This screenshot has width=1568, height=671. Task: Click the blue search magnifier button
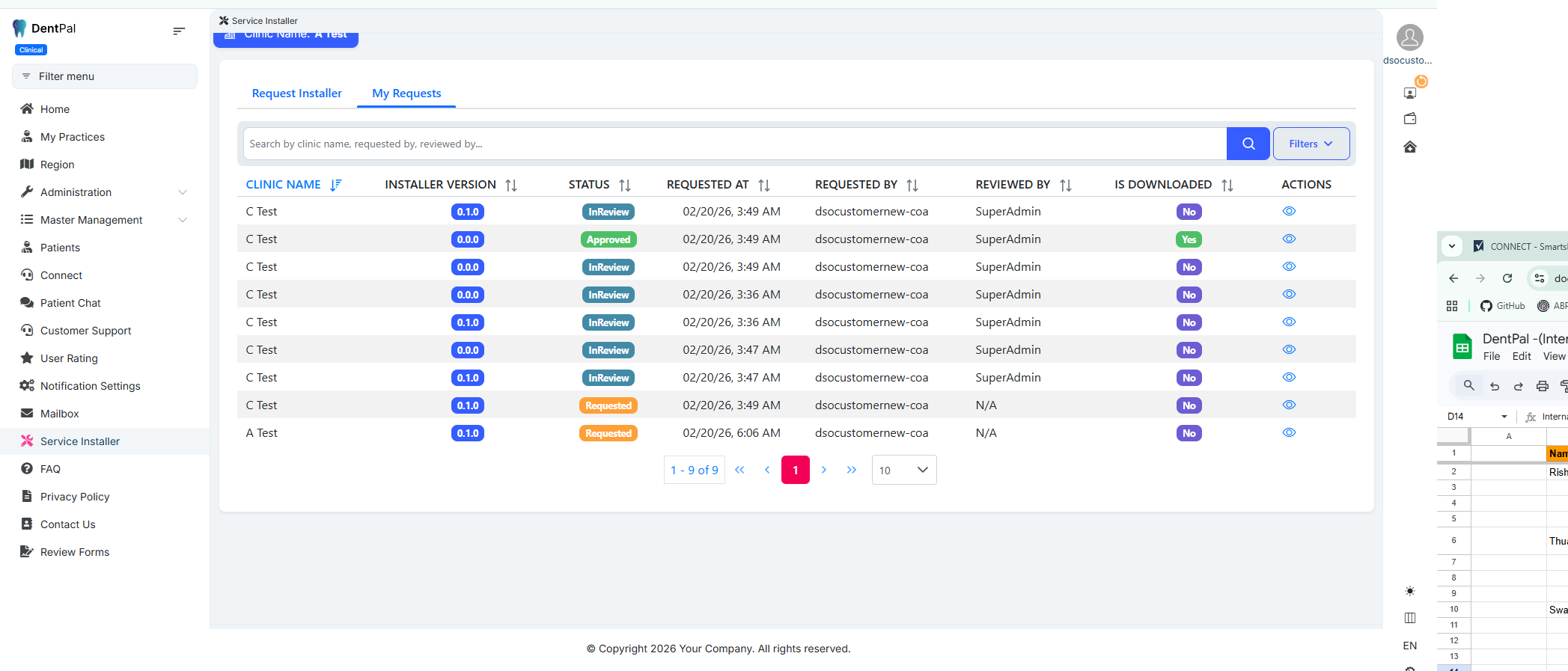click(x=1248, y=144)
